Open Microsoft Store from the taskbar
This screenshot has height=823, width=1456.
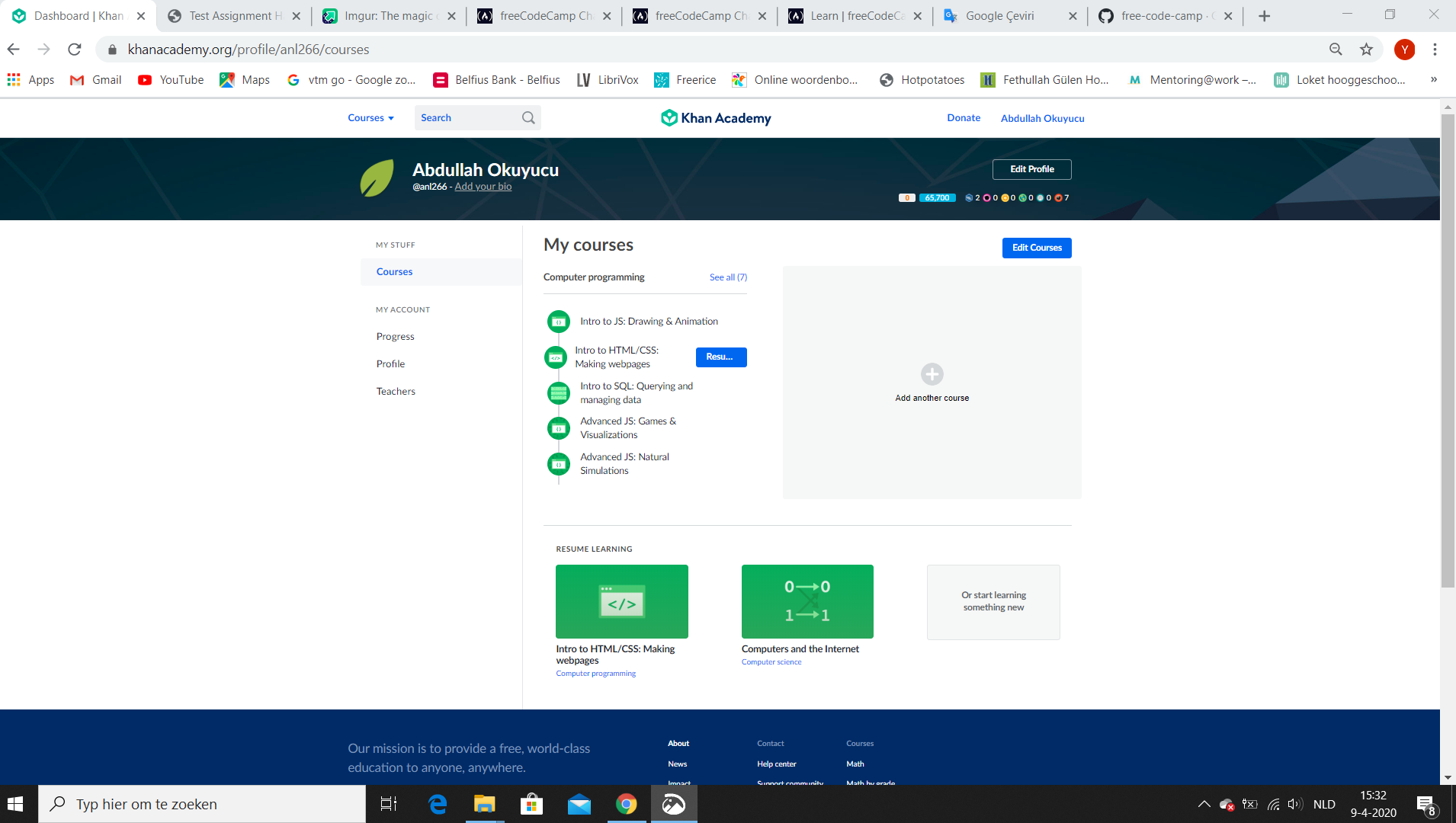[x=531, y=804]
